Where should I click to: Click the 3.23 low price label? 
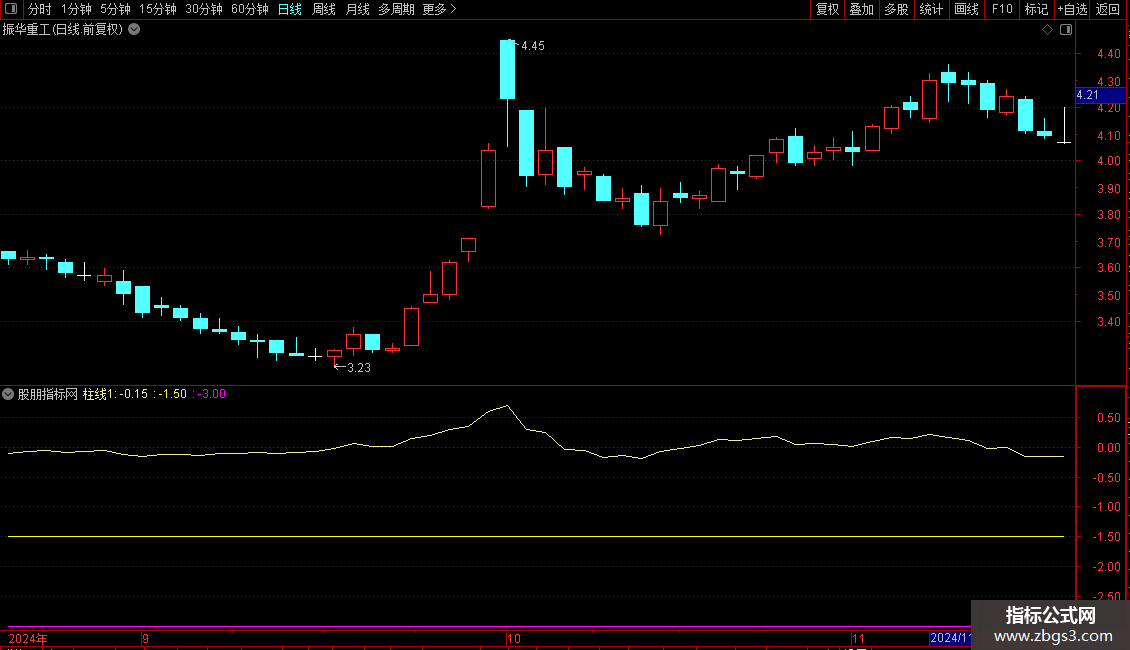359,368
